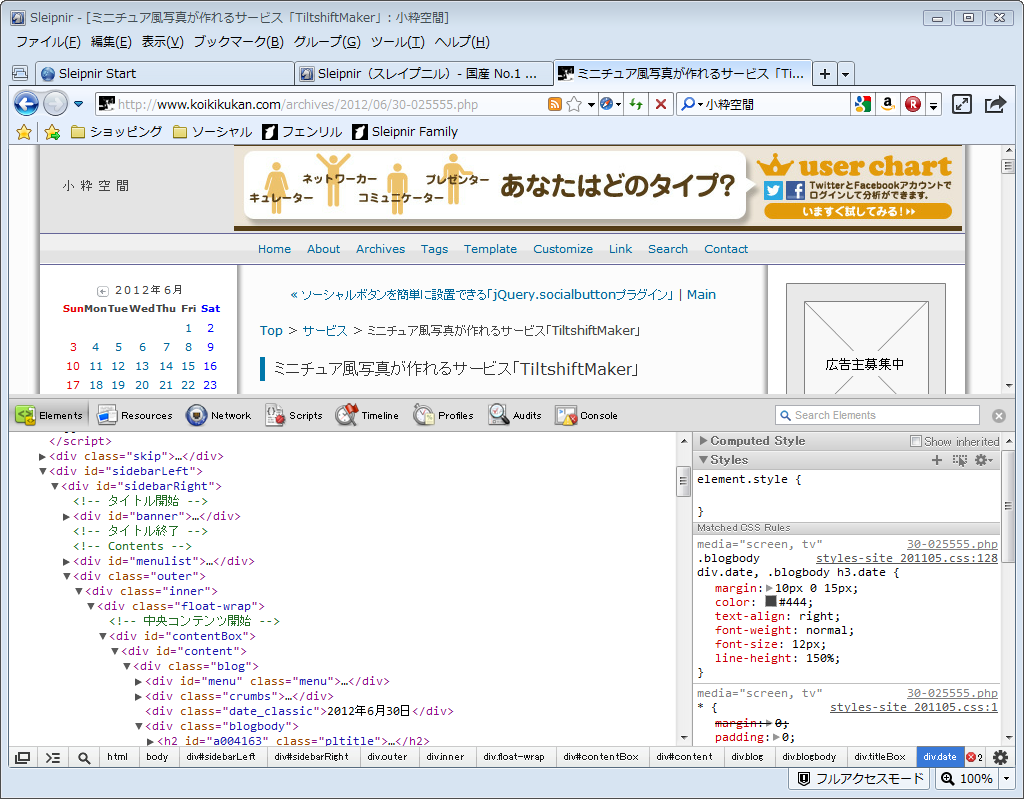Open the search engine magnifier dropdown
The height and width of the screenshot is (799, 1024).
692,104
